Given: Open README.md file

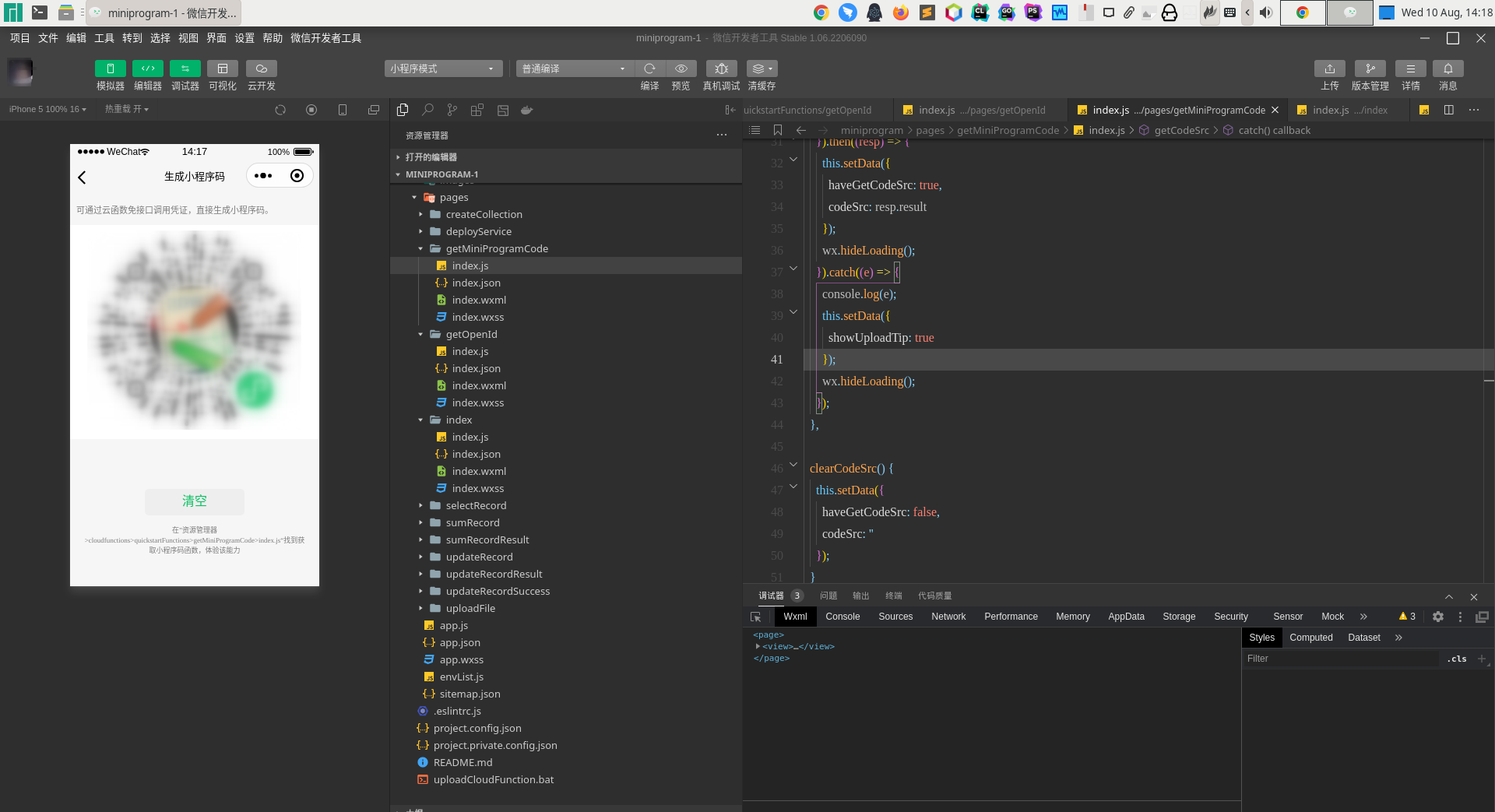Looking at the screenshot, I should click(566, 762).
